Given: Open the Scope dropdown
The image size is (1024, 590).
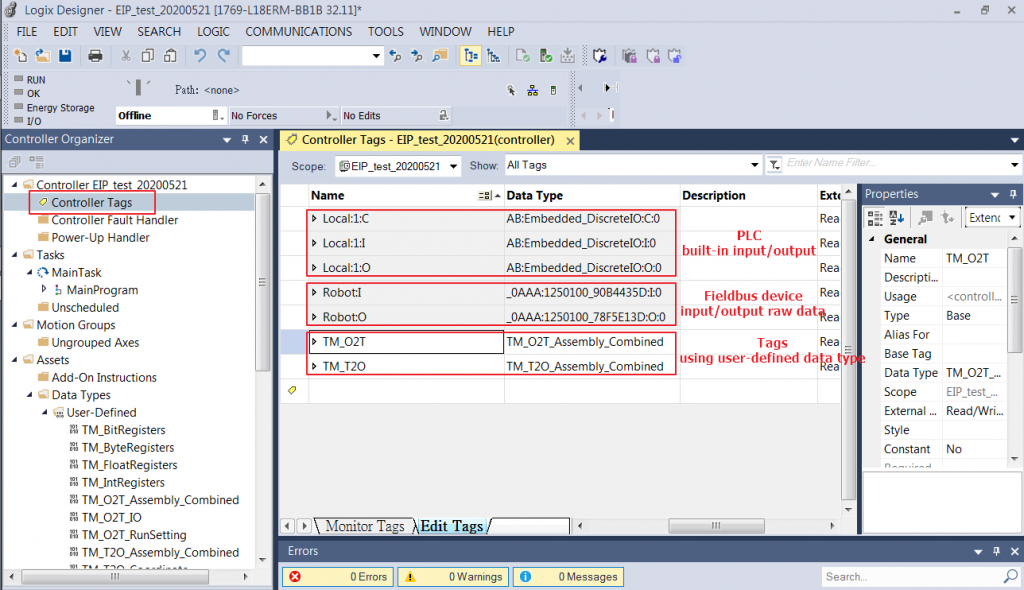Looking at the screenshot, I should [x=454, y=166].
